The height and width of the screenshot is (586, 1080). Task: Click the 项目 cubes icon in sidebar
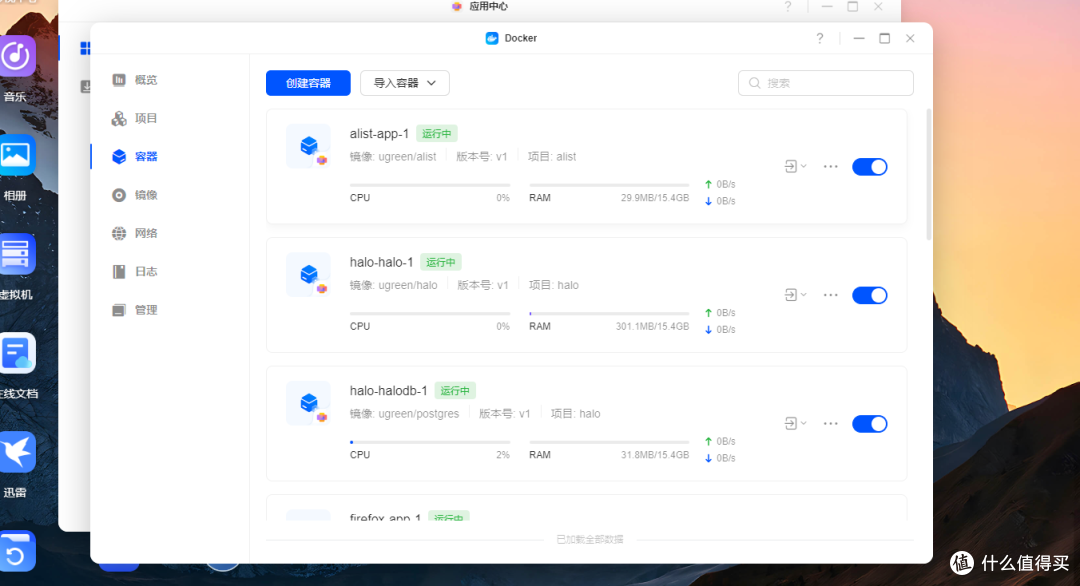pos(119,118)
